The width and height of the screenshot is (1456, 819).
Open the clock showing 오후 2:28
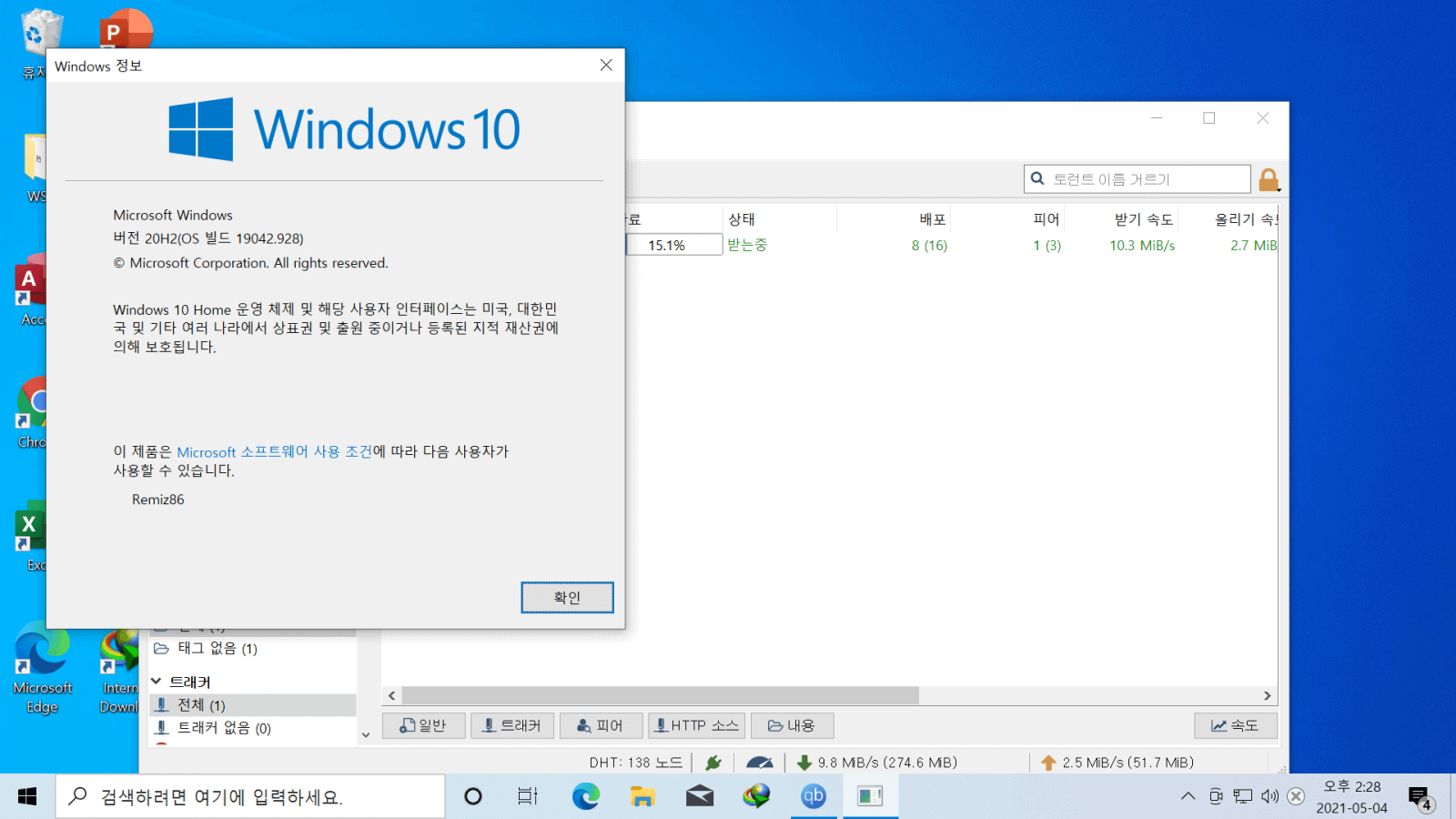point(1352,797)
